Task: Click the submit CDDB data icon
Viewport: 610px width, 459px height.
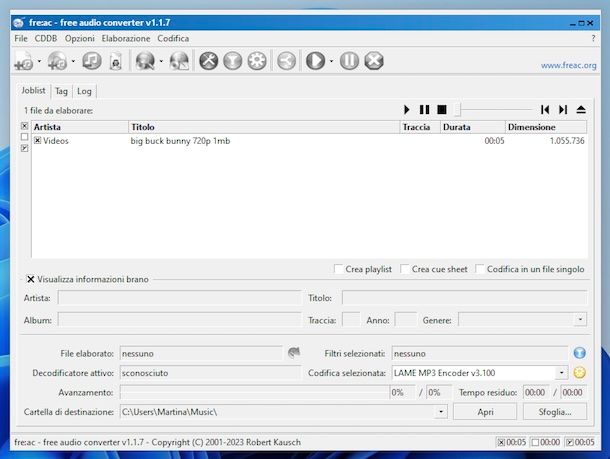Action: click(x=179, y=61)
